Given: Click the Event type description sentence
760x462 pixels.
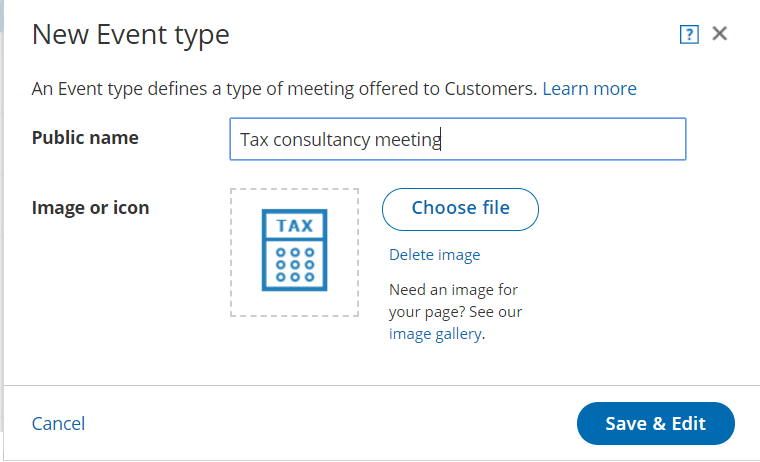Looking at the screenshot, I should coord(285,89).
